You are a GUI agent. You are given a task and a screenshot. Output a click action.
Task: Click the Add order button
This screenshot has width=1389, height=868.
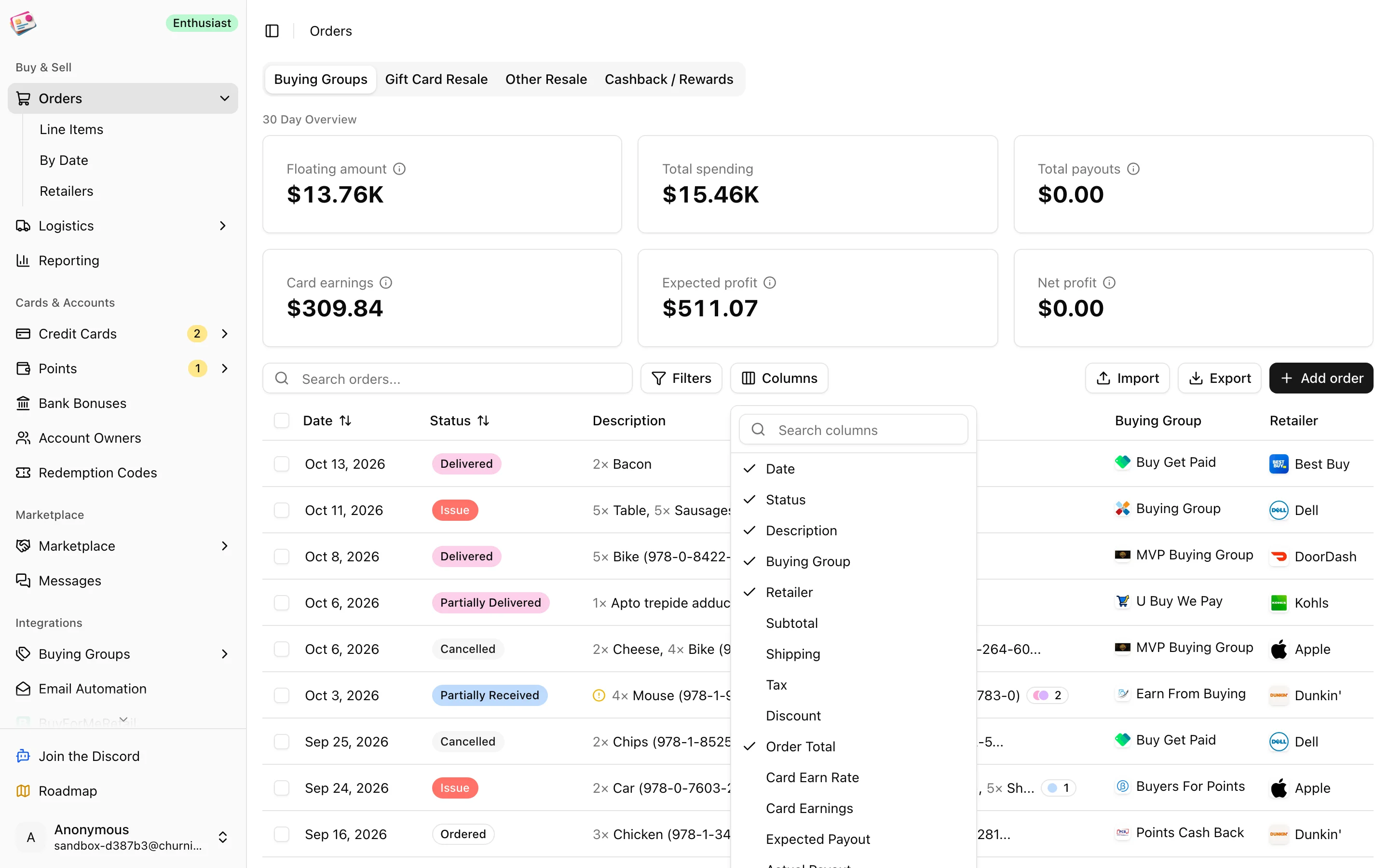tap(1321, 379)
